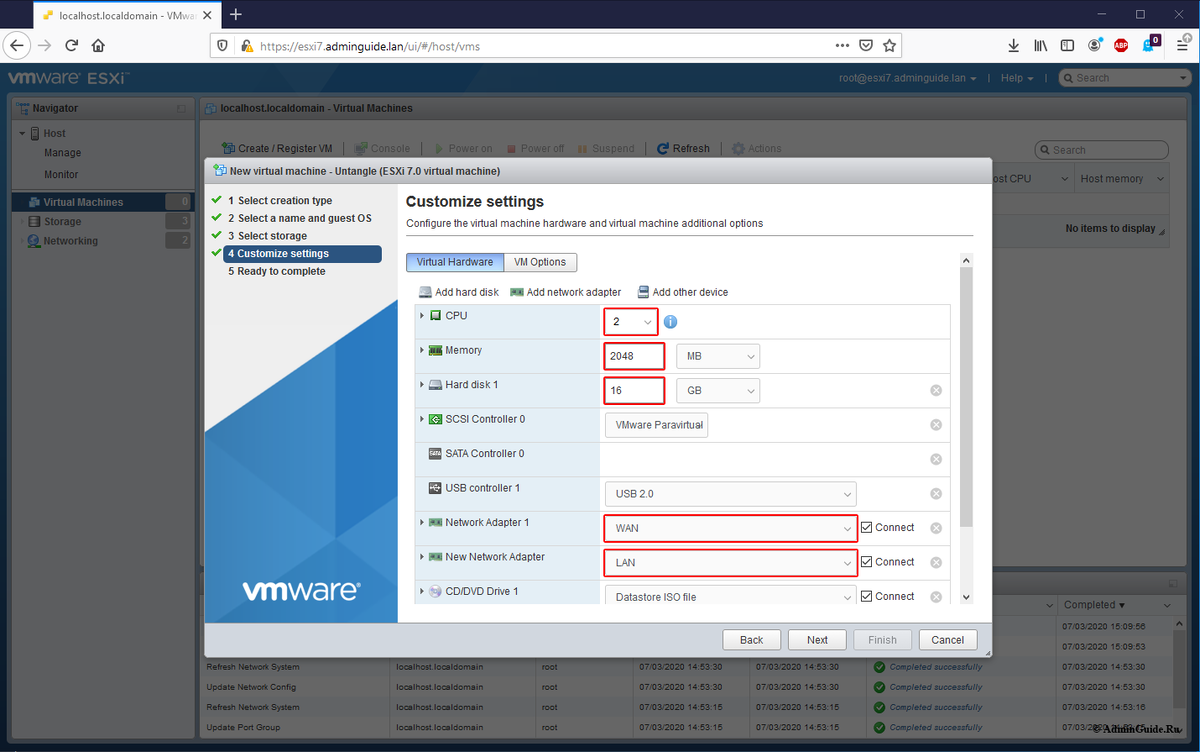Viewport: 1200px width, 752px height.
Task: Bookmark this page with the star icon
Action: pos(889,45)
